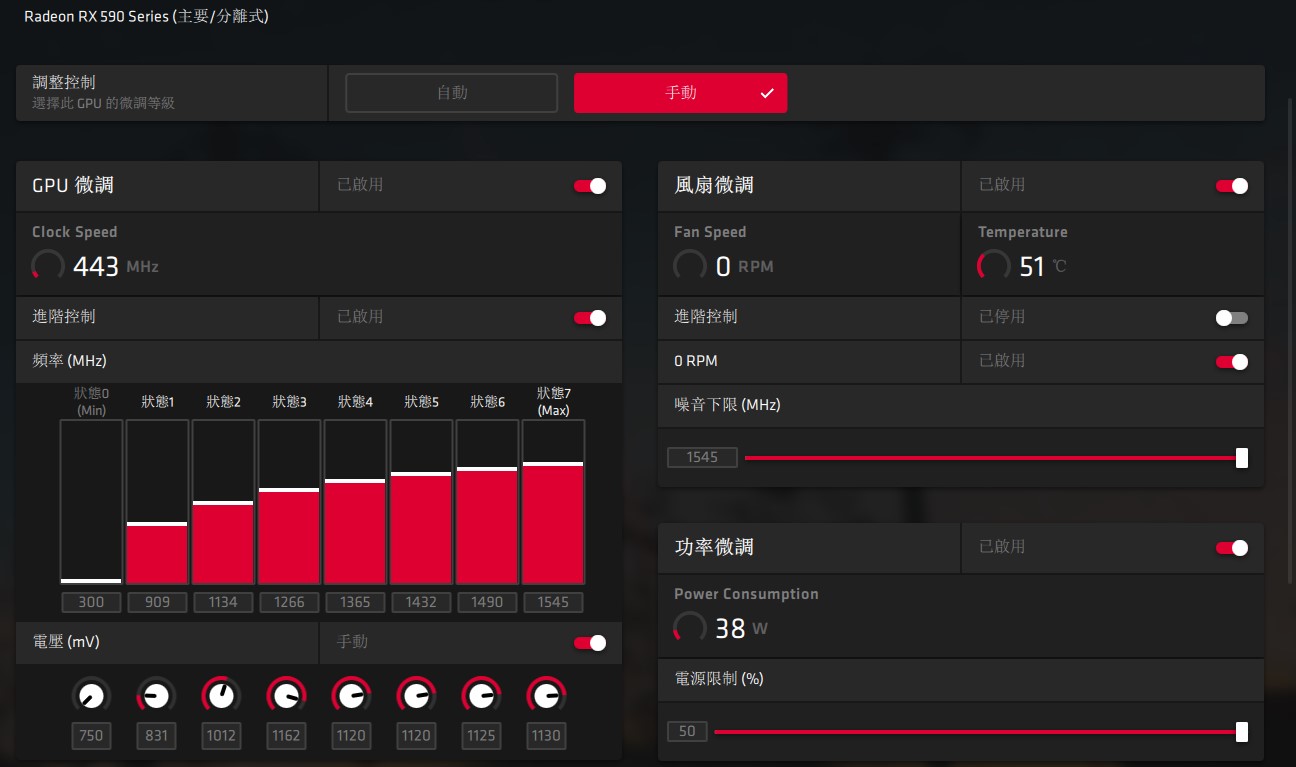Toggle the 0 RPM enabled switch
The width and height of the screenshot is (1296, 767).
(x=1232, y=362)
